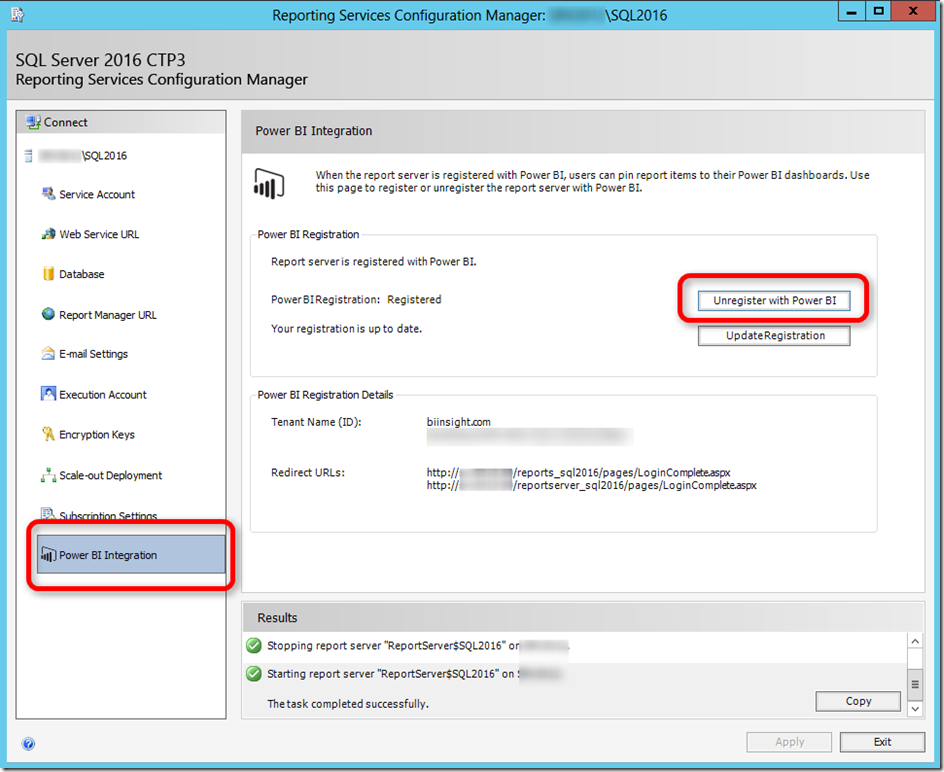944x772 pixels.
Task: Click the Starting report server result line
Action: 414,674
